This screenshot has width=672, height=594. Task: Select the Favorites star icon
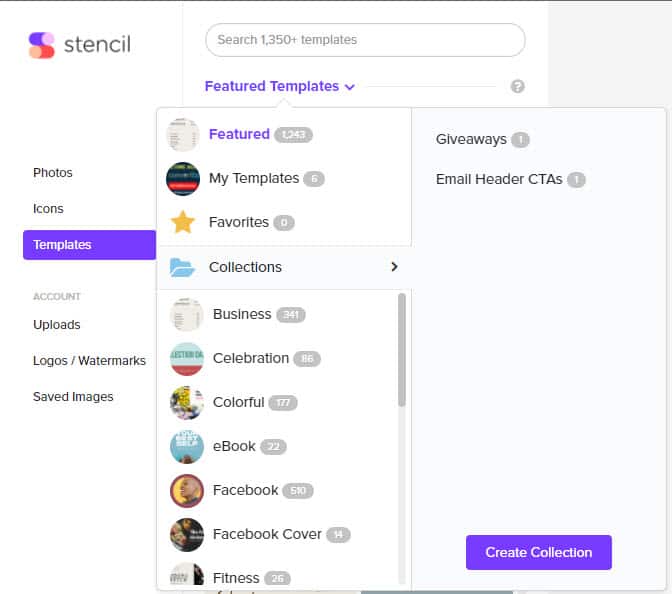pos(183,222)
